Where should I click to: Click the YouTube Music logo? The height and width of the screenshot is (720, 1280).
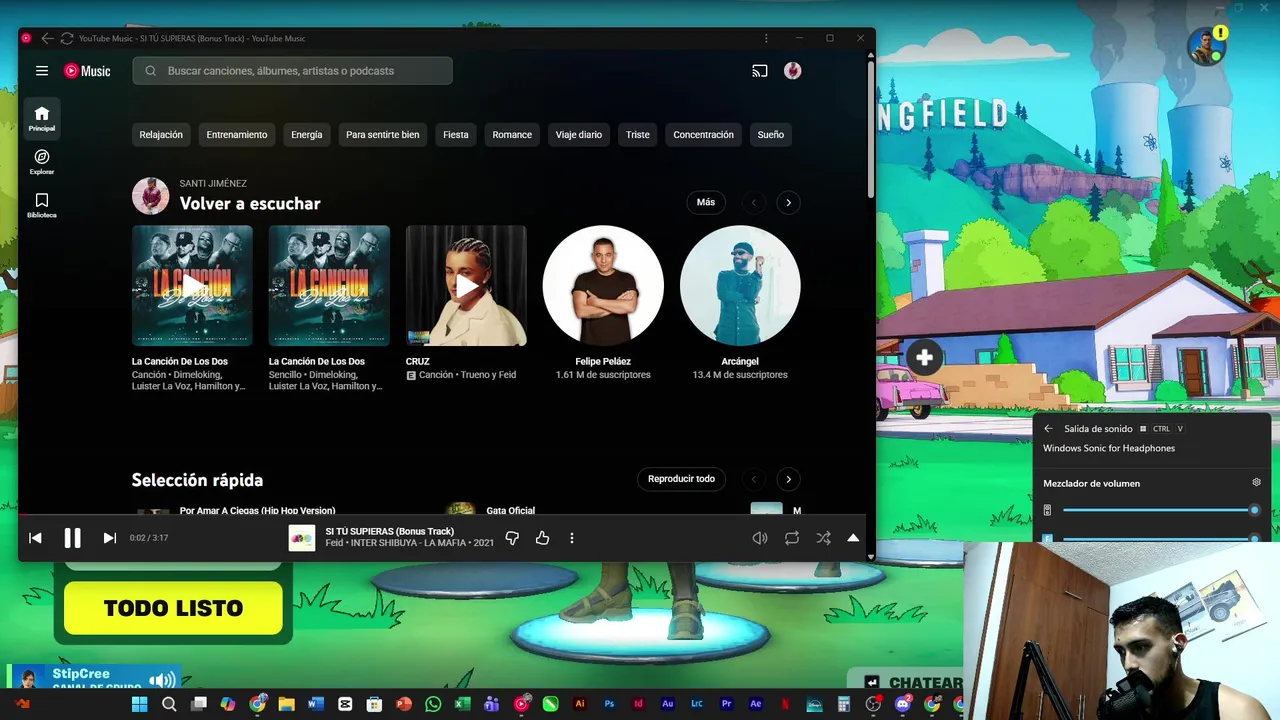tap(88, 71)
